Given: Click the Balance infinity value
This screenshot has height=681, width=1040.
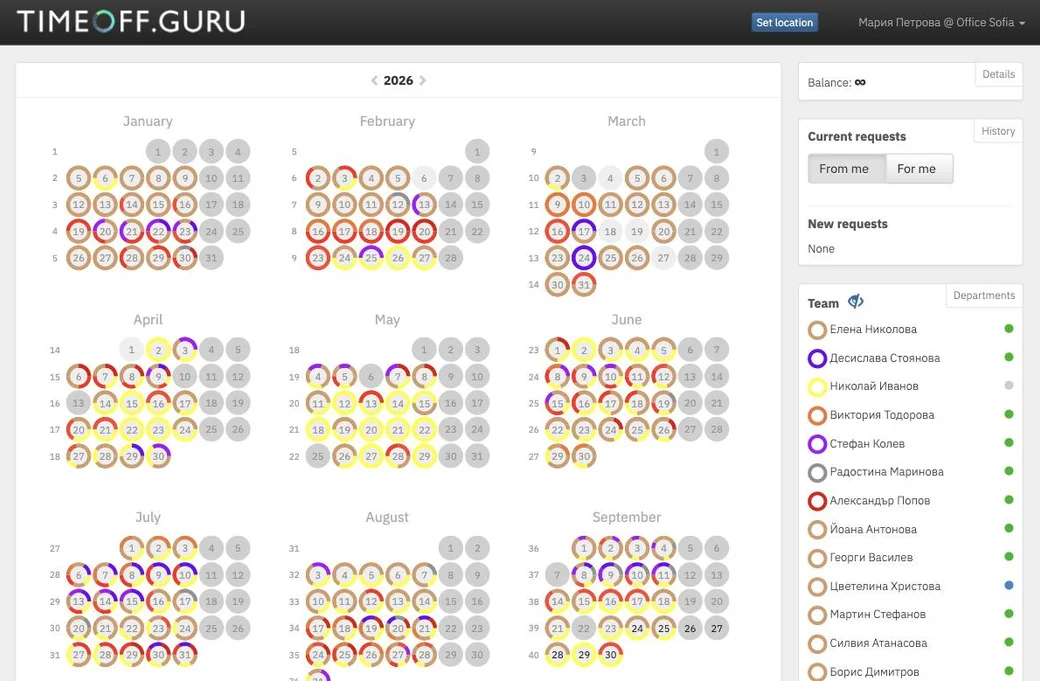Looking at the screenshot, I should tap(860, 82).
